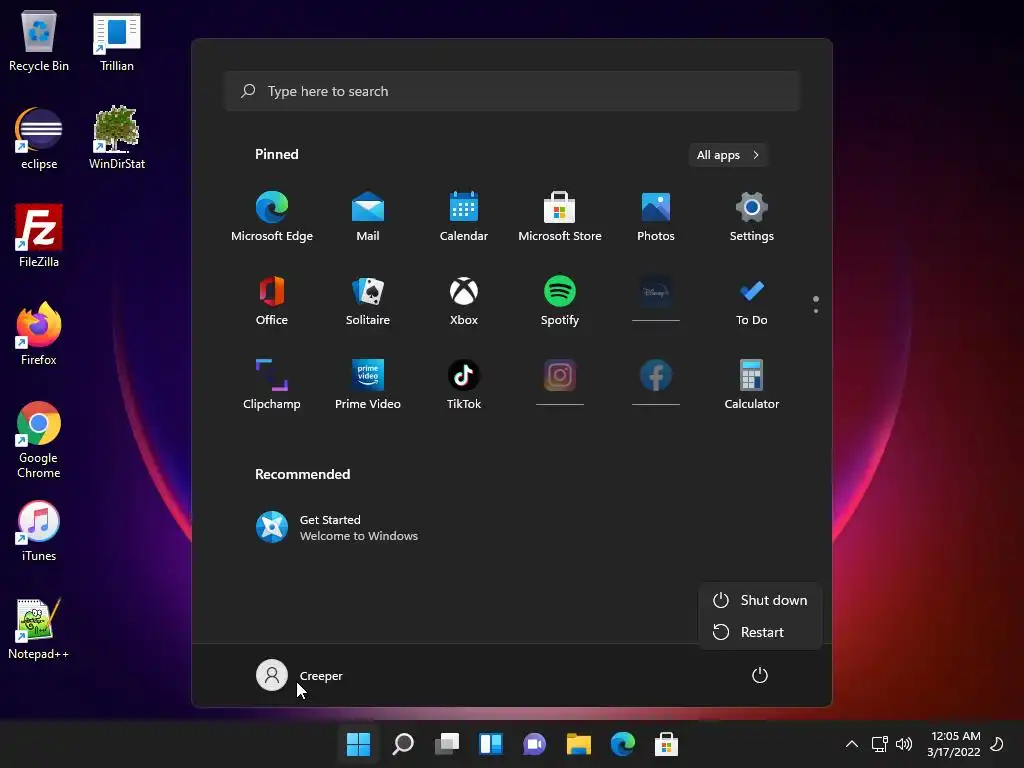Choose Shut down from power menu
The height and width of the screenshot is (768, 1024).
[x=760, y=600]
